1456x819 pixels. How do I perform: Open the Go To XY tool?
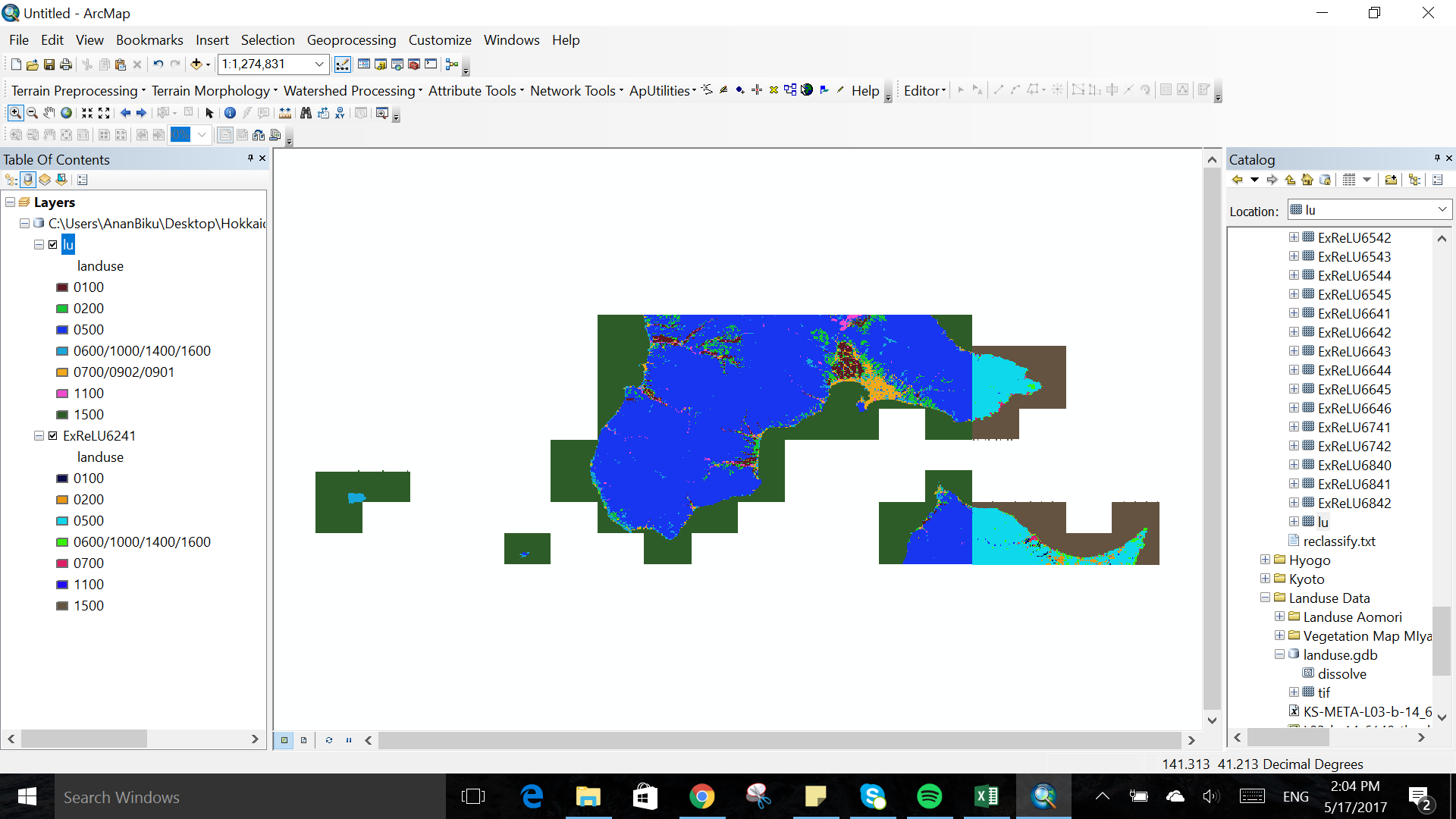[340, 113]
